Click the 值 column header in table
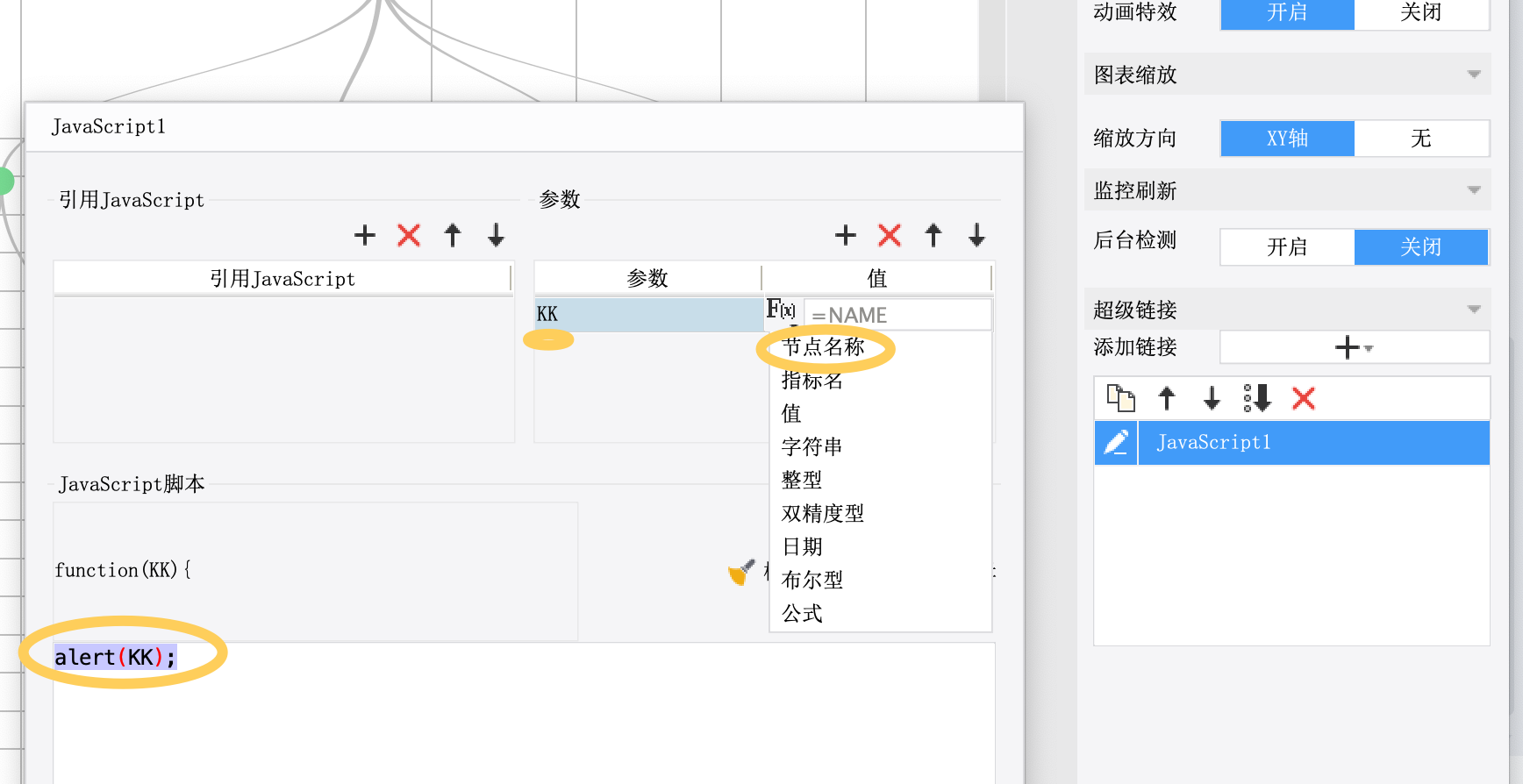This screenshot has width=1523, height=784. point(877,279)
